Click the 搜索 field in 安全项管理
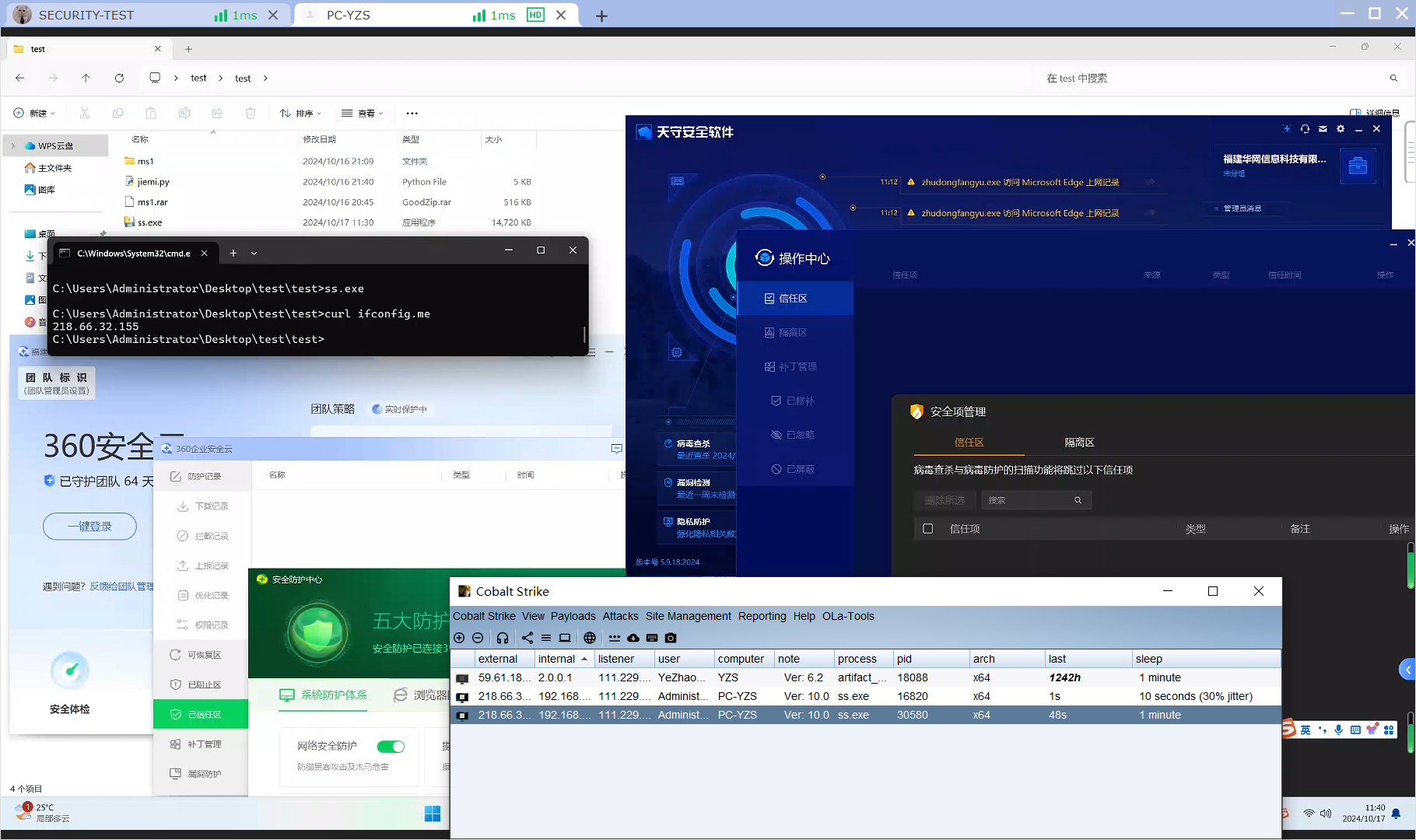 pyautogui.click(x=1036, y=500)
